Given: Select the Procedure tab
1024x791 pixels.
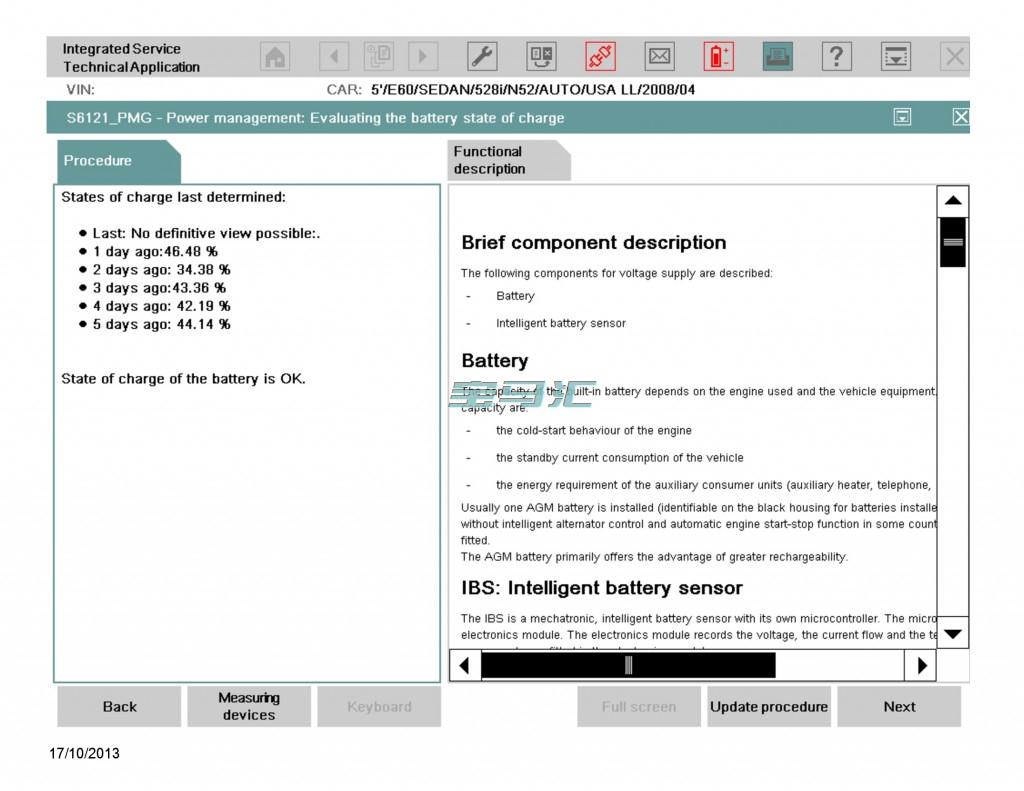Looking at the screenshot, I should [119, 161].
